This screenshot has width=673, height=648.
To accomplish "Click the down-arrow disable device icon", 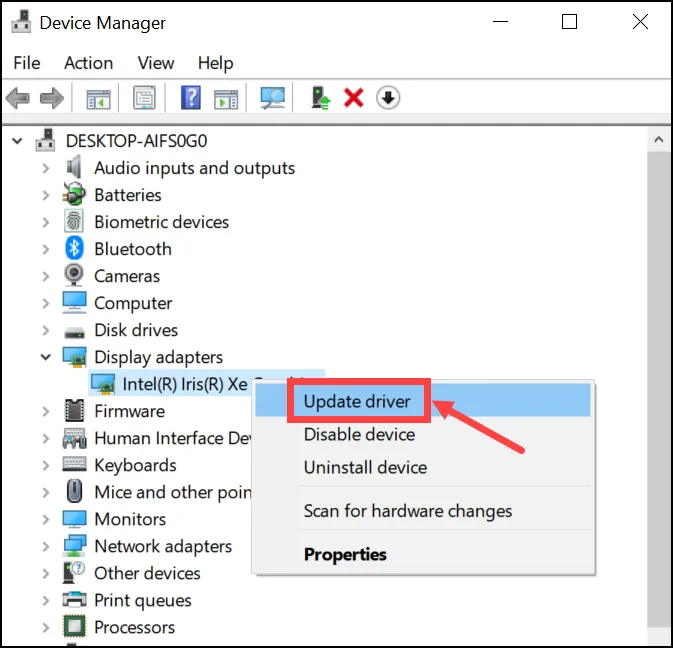I will pos(388,98).
